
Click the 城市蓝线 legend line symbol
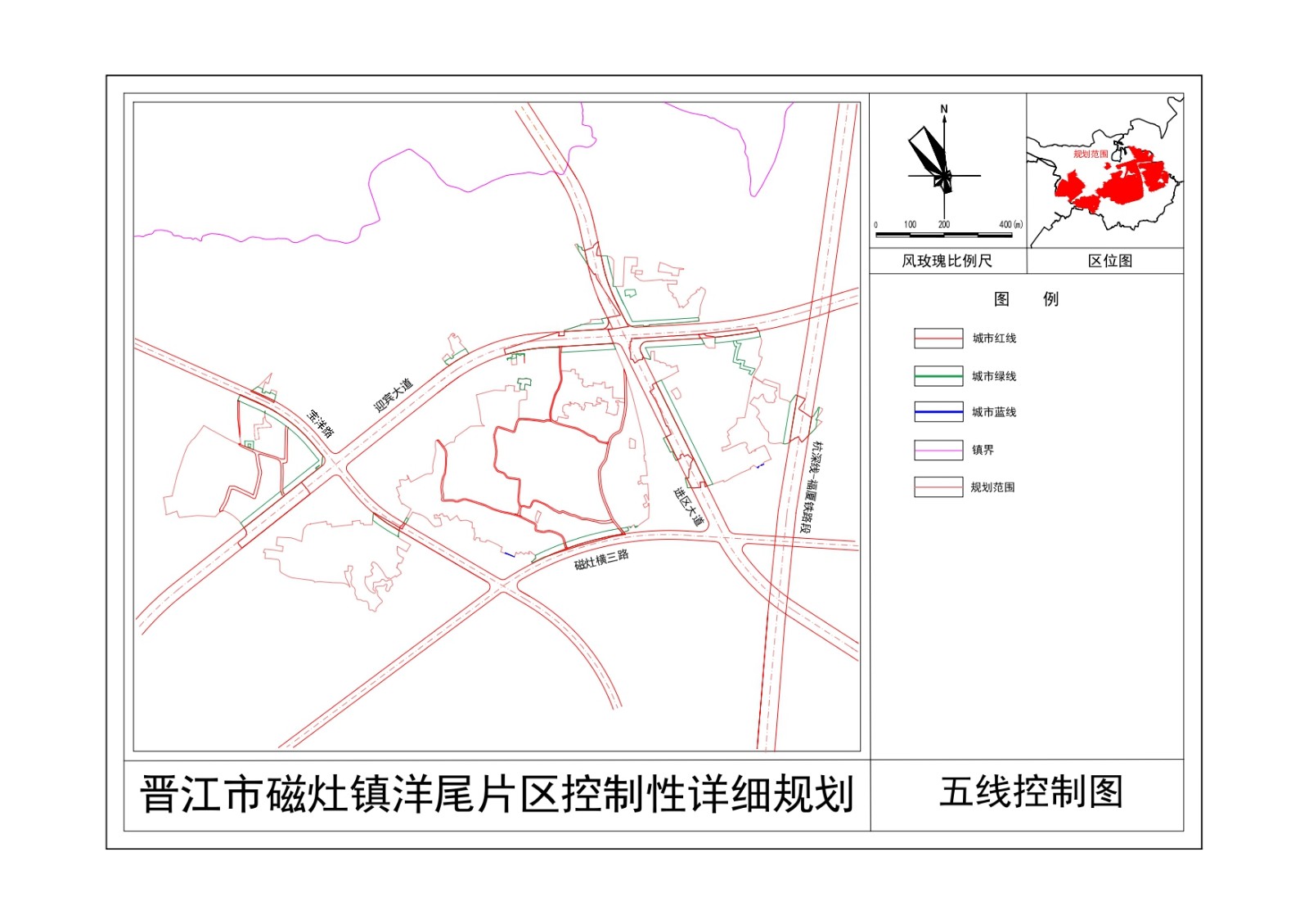[938, 412]
